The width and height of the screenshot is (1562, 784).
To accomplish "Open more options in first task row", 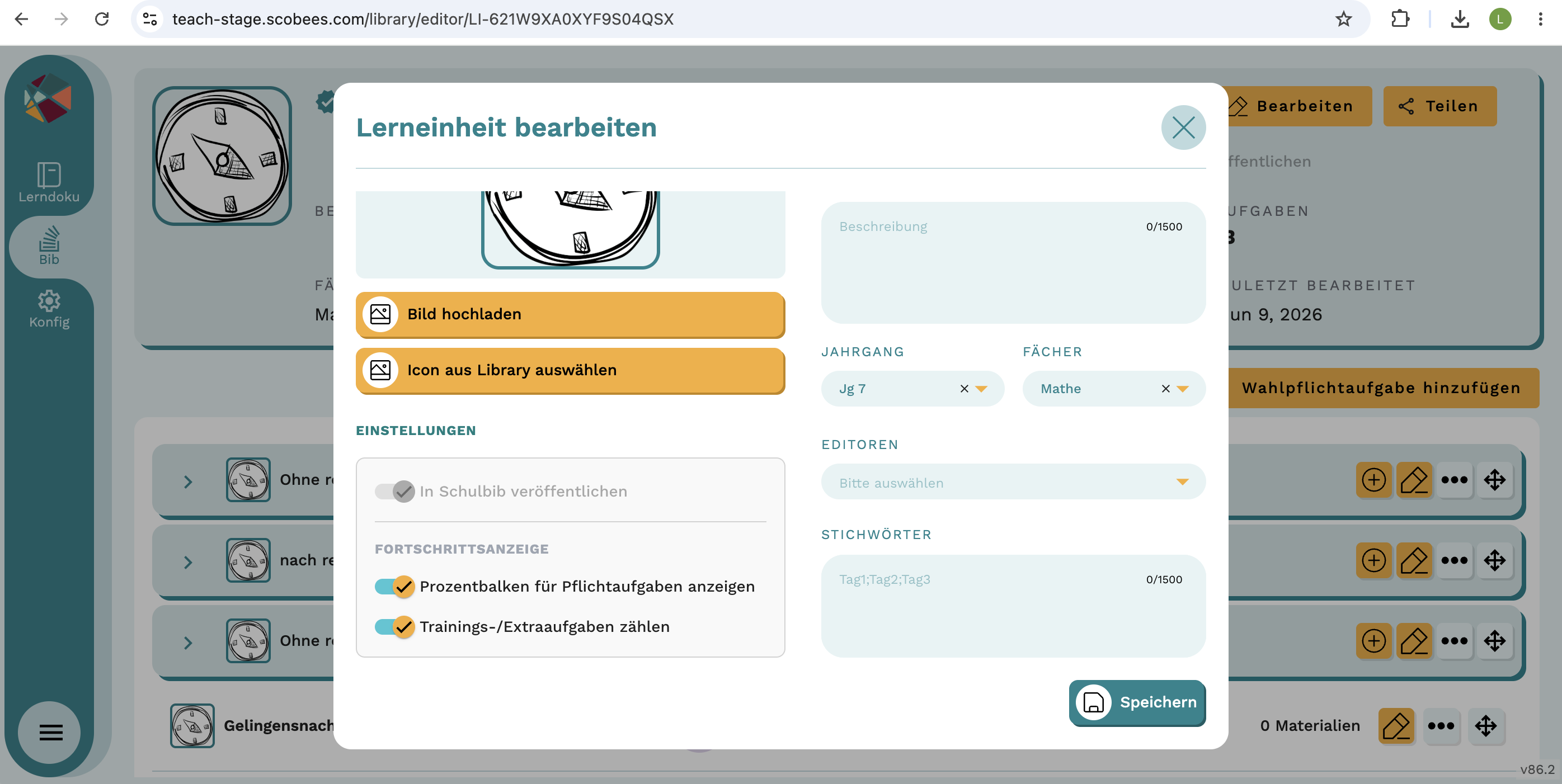I will coord(1454,480).
